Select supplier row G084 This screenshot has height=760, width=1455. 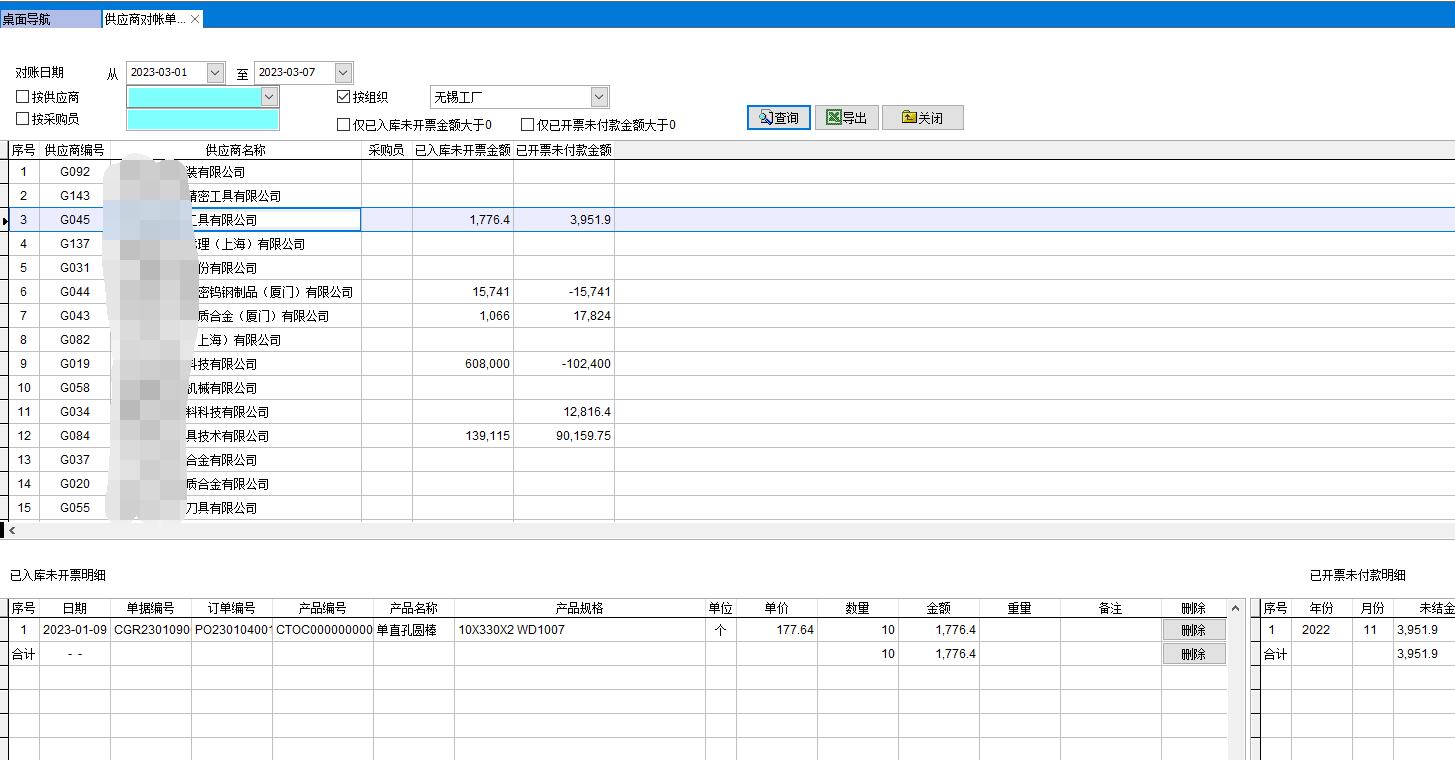(x=75, y=436)
